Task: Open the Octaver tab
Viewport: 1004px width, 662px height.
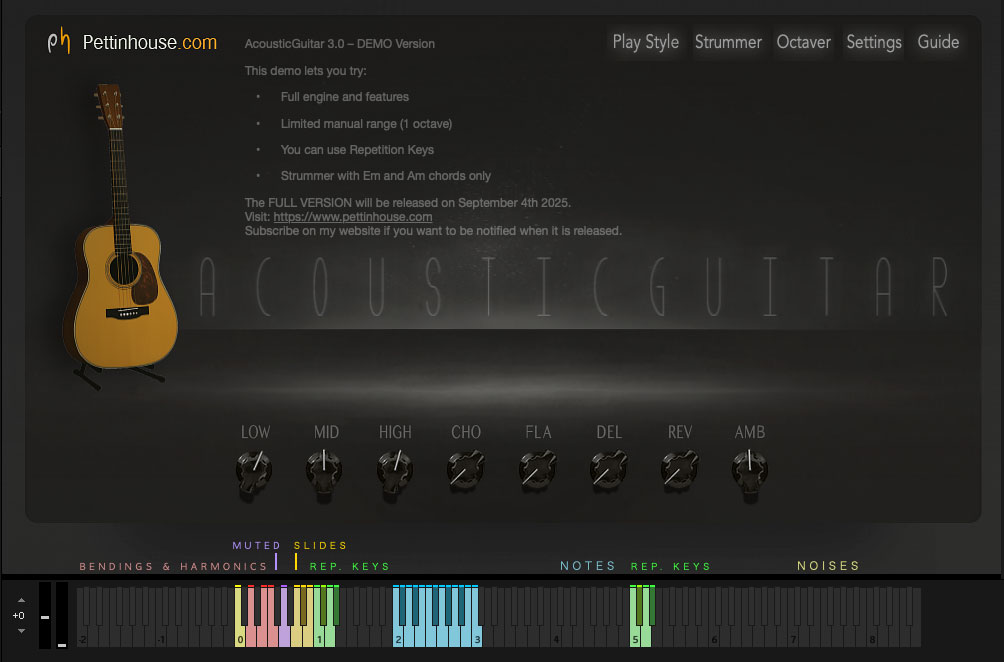Action: (804, 43)
